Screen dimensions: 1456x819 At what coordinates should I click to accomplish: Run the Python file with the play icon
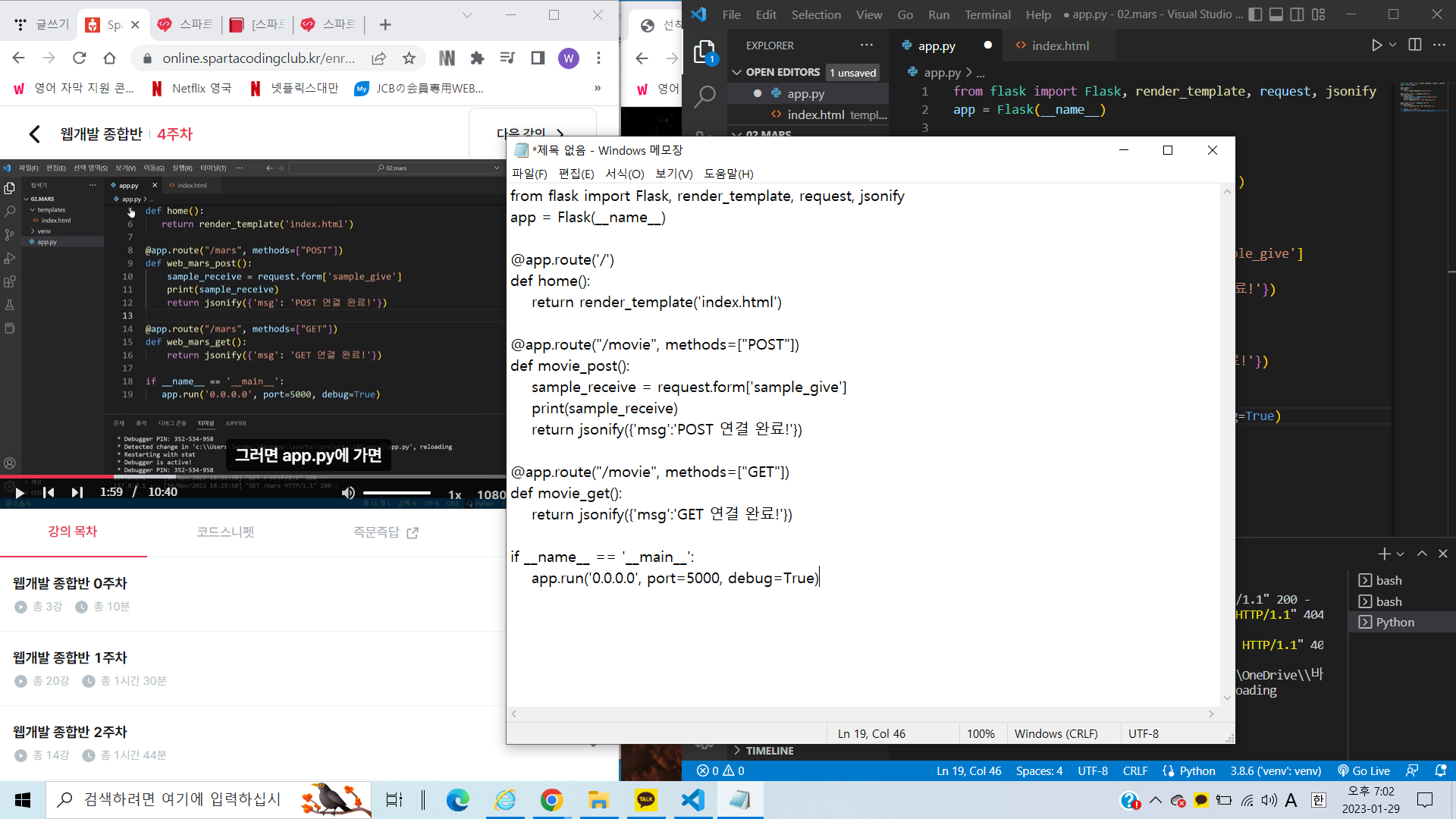click(x=1376, y=45)
